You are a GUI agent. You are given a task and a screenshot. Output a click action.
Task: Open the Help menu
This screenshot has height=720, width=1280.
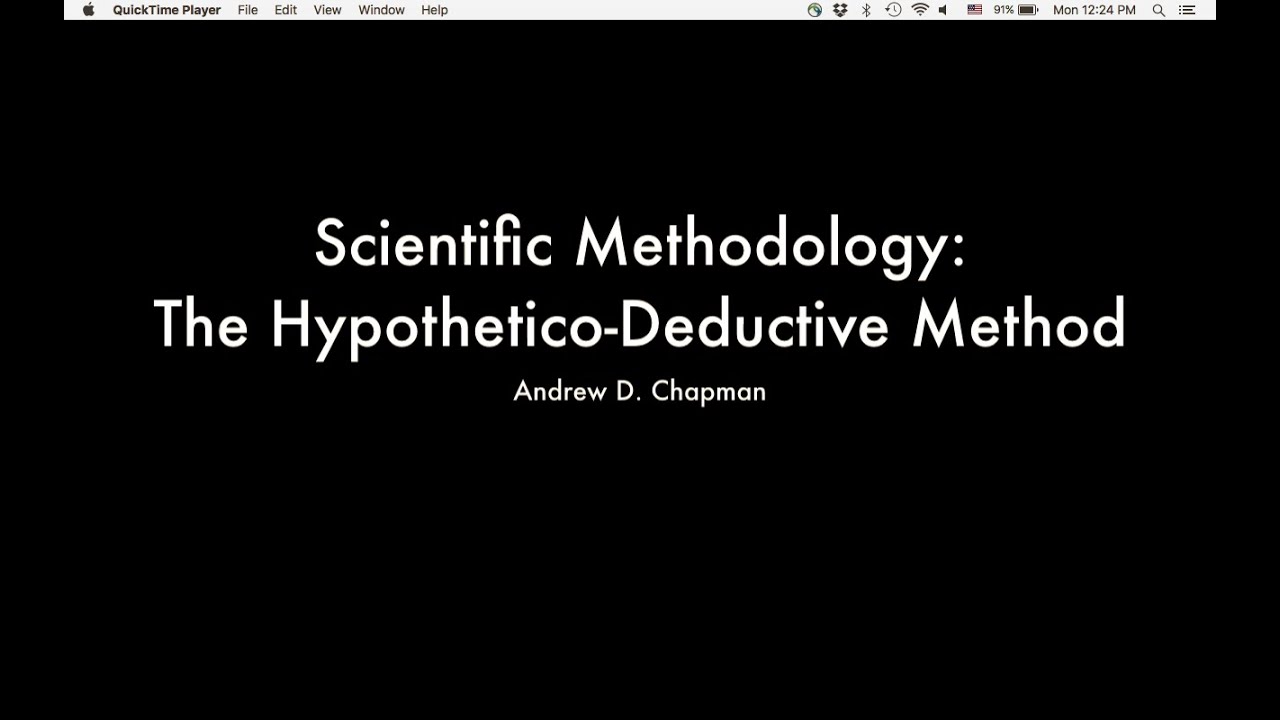pyautogui.click(x=434, y=10)
